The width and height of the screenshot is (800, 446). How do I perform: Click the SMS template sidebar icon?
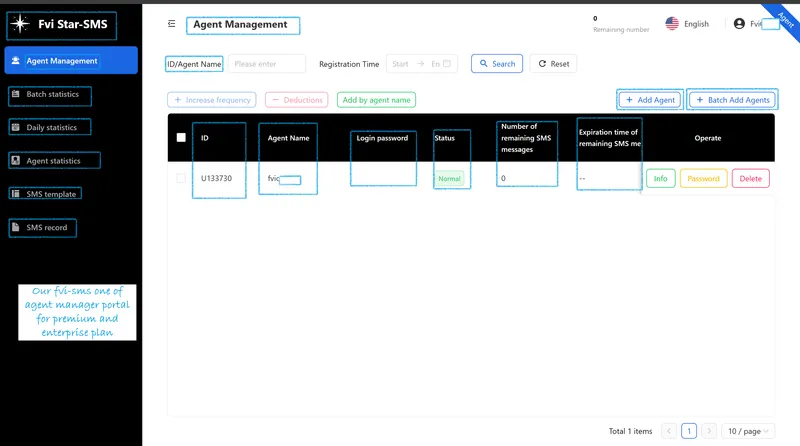click(16, 193)
